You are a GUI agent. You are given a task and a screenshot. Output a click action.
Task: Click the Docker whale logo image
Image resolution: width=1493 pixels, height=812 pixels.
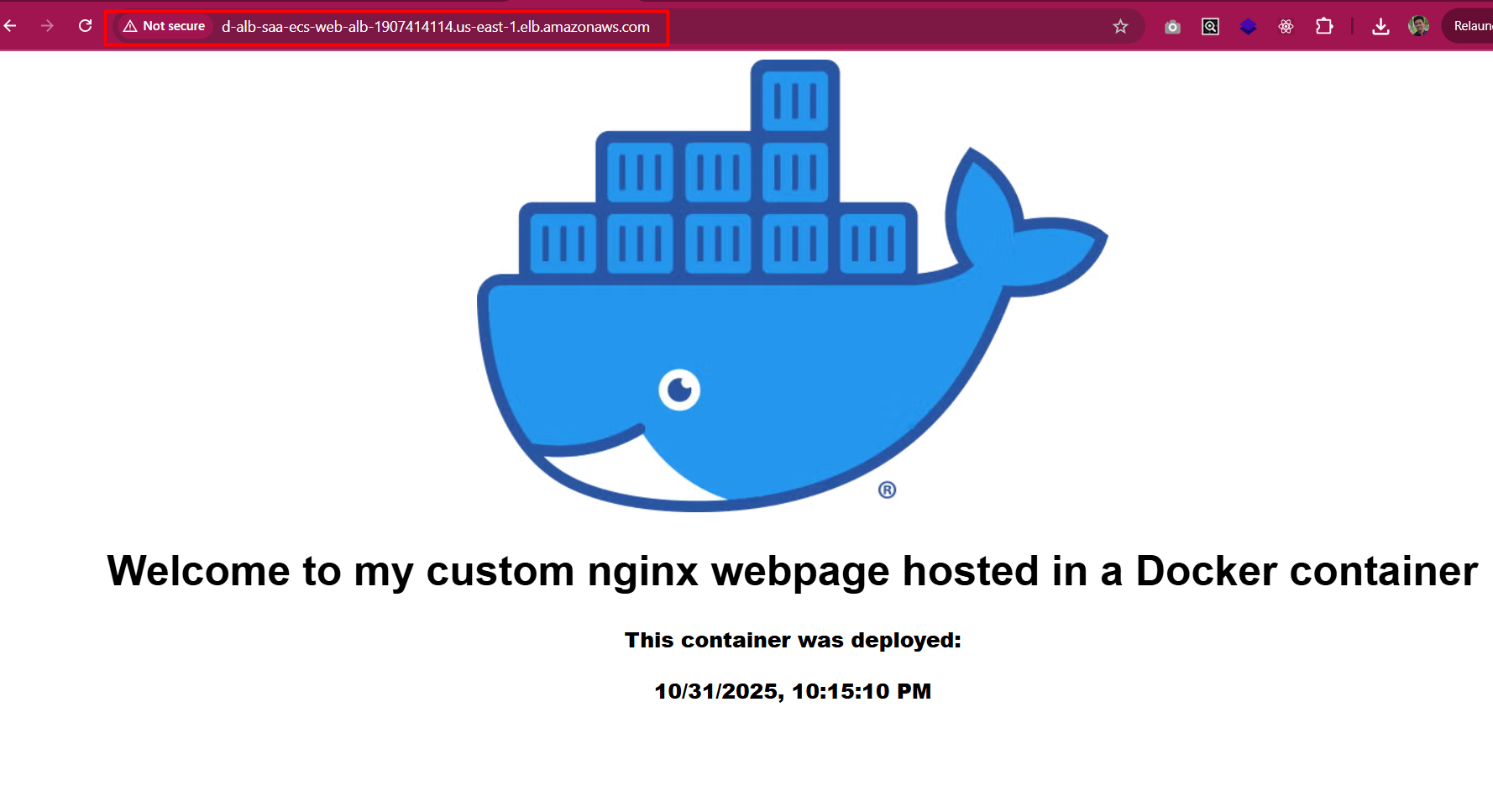[756, 336]
